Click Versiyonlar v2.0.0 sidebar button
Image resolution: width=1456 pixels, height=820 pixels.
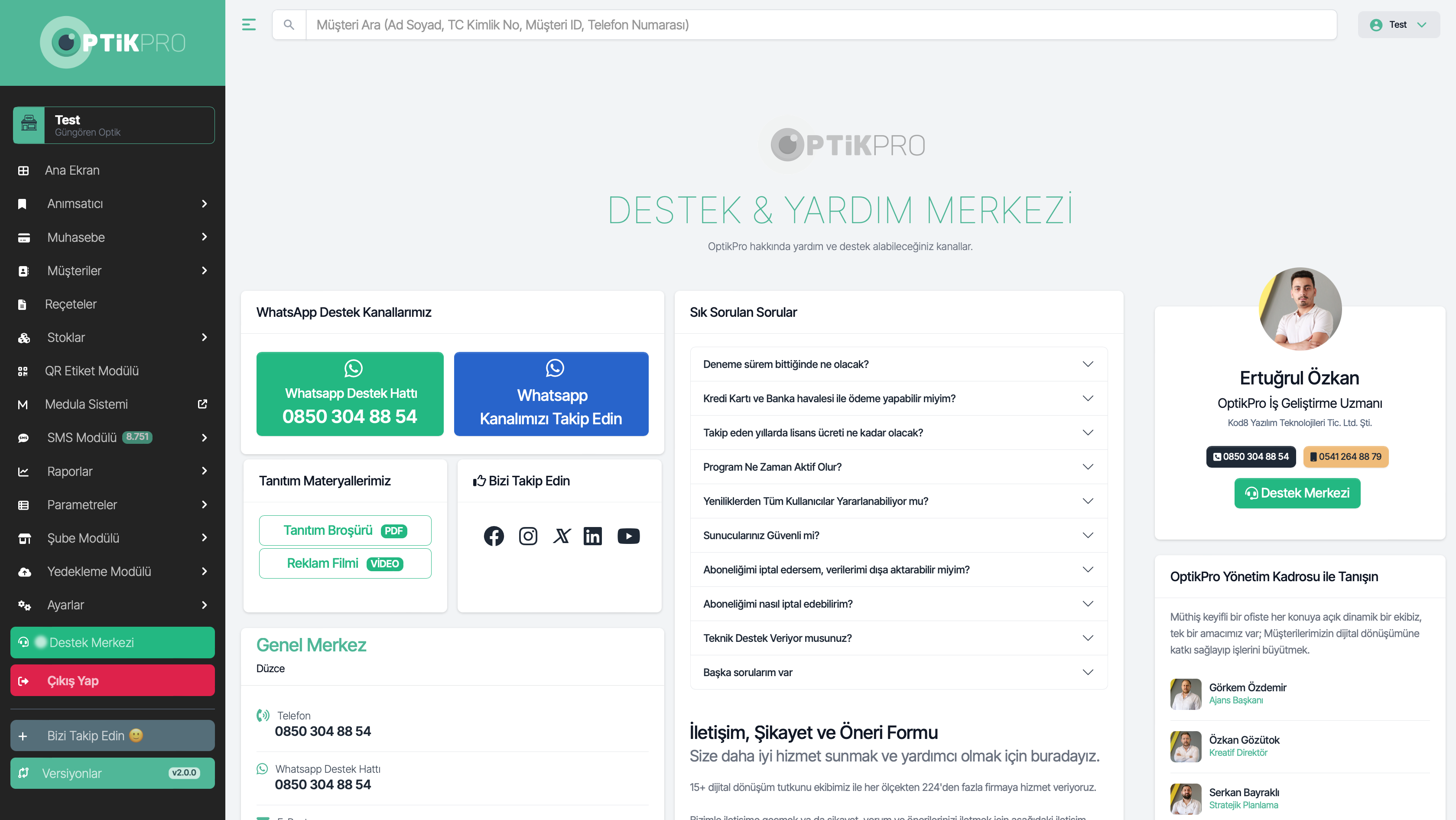[113, 773]
